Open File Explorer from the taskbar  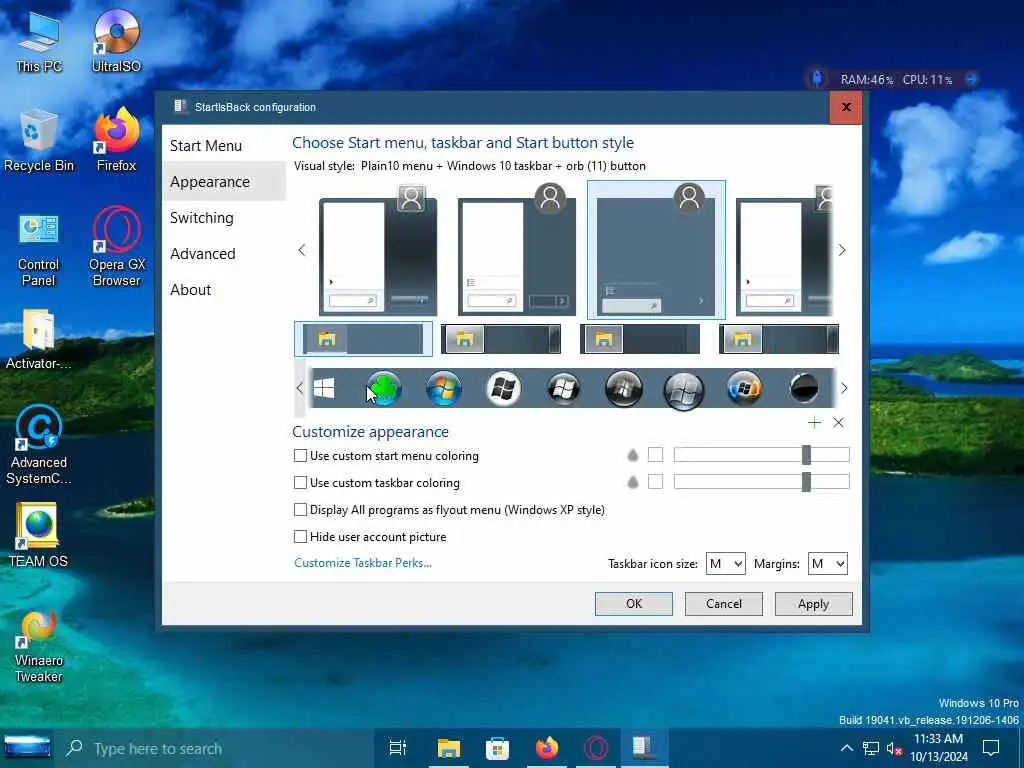[x=449, y=748]
